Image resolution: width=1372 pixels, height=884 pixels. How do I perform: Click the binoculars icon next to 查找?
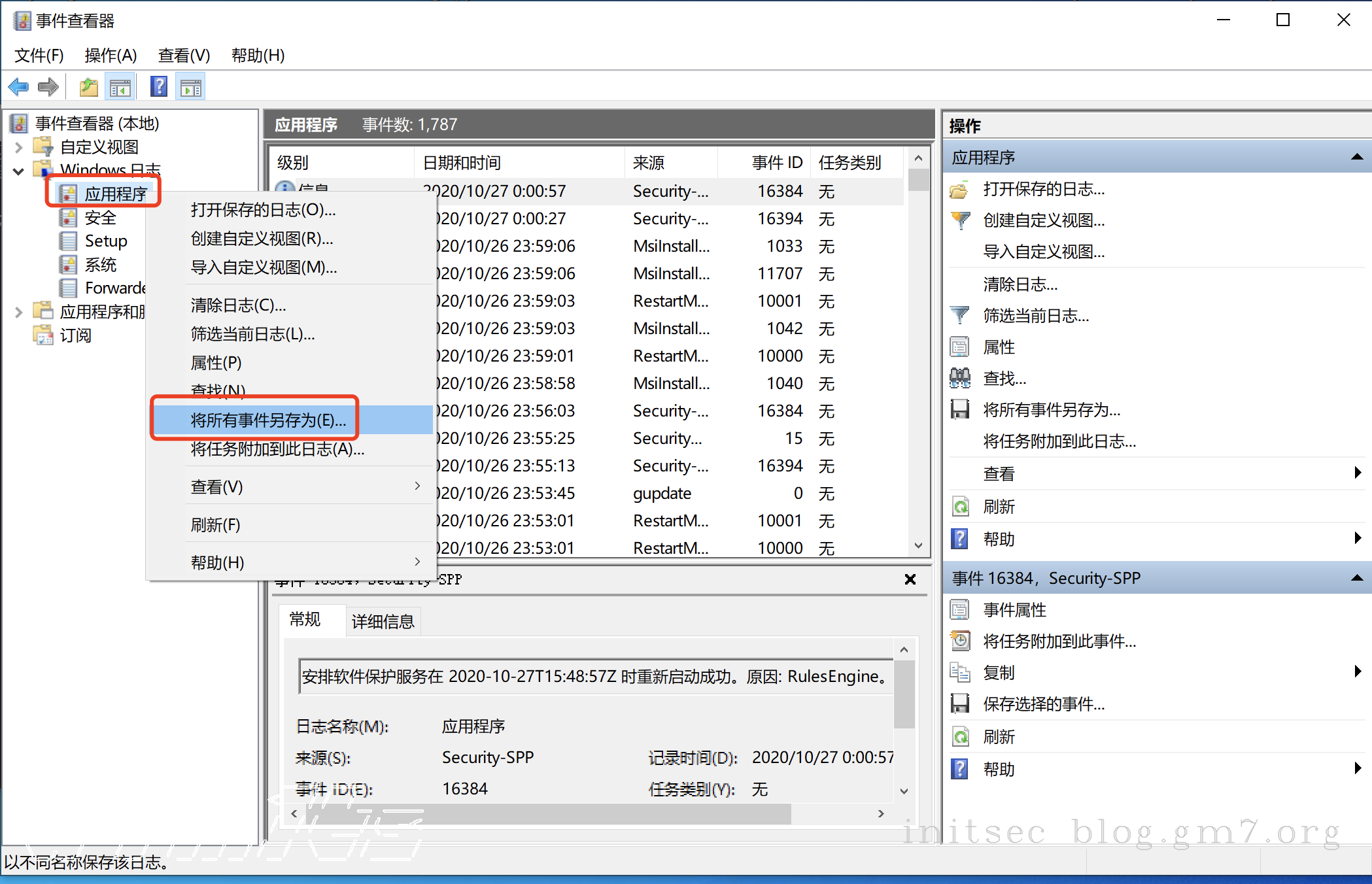point(959,378)
